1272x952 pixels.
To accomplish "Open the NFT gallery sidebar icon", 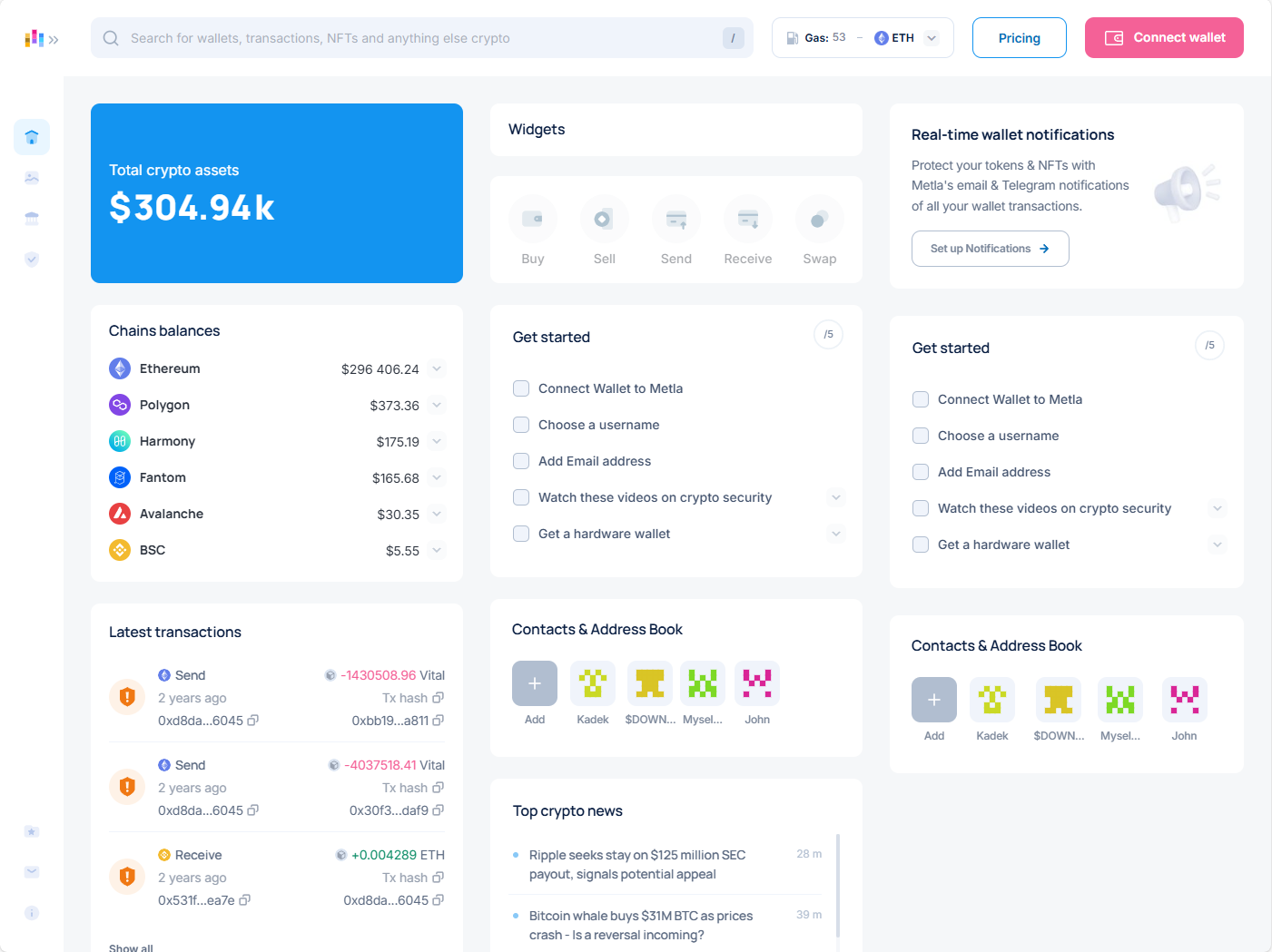I will tap(32, 178).
